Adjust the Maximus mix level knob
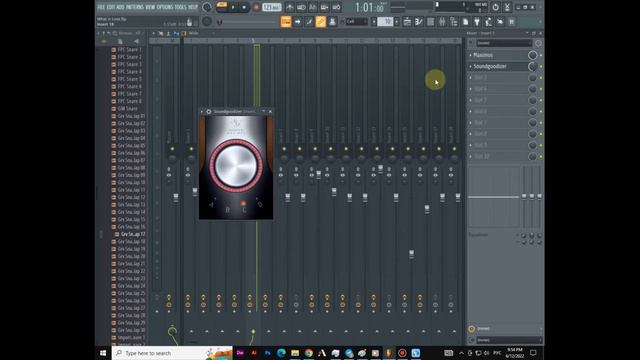Screen dimensions: 640x360 coord(533,55)
